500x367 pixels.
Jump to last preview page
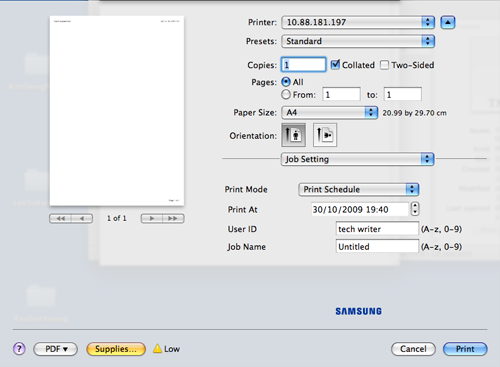coord(173,219)
